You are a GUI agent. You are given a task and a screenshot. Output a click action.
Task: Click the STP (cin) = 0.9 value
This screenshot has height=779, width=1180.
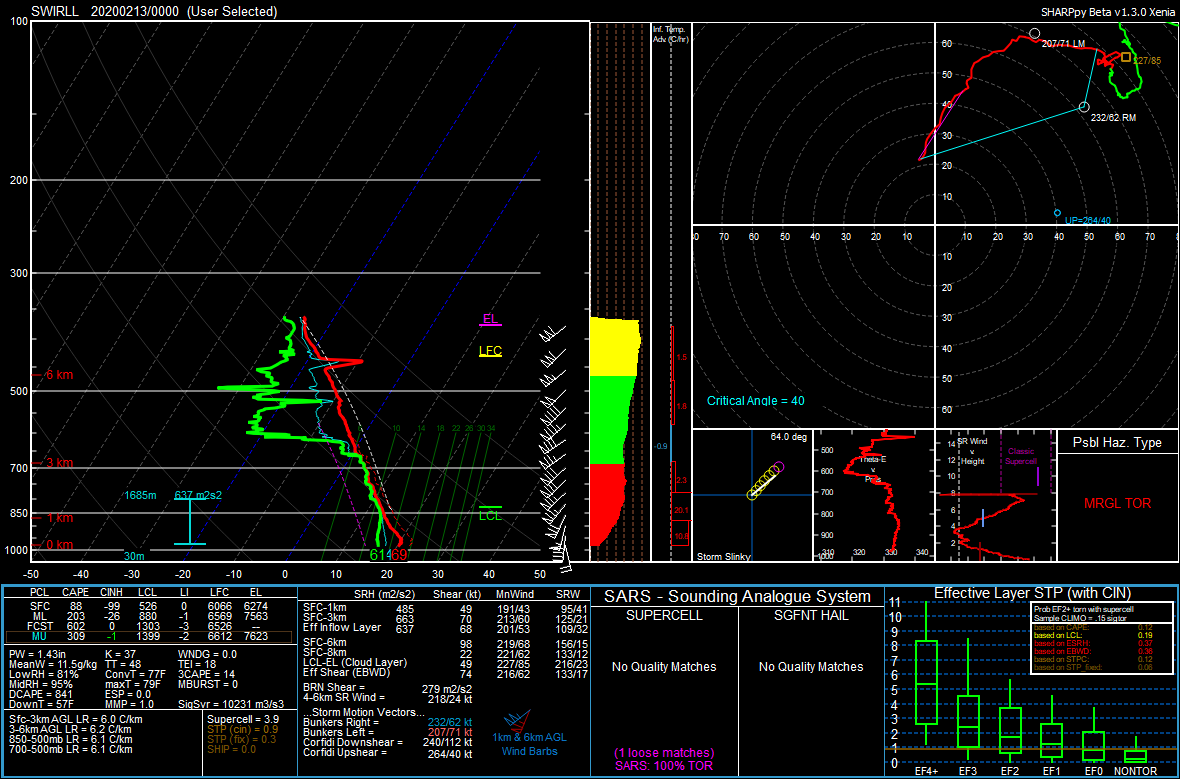pos(242,729)
